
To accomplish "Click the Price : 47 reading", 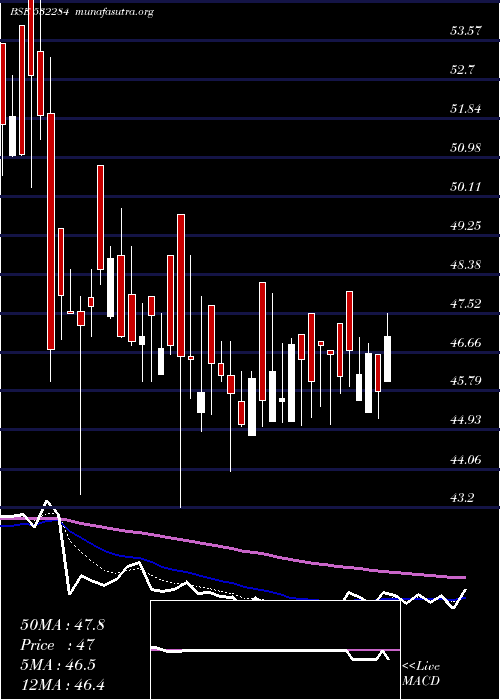I will click(x=58, y=645).
